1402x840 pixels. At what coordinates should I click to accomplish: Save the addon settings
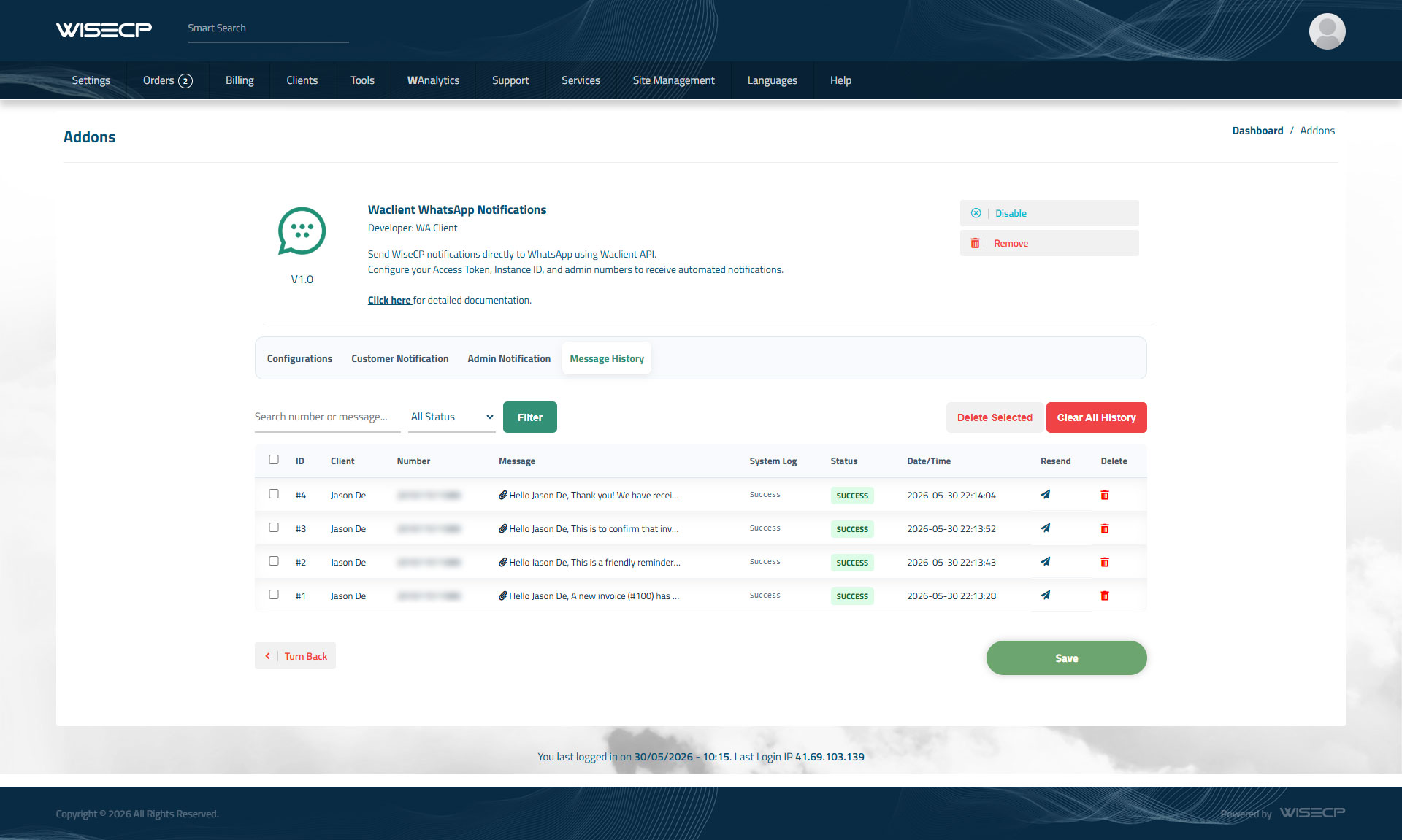click(x=1066, y=658)
